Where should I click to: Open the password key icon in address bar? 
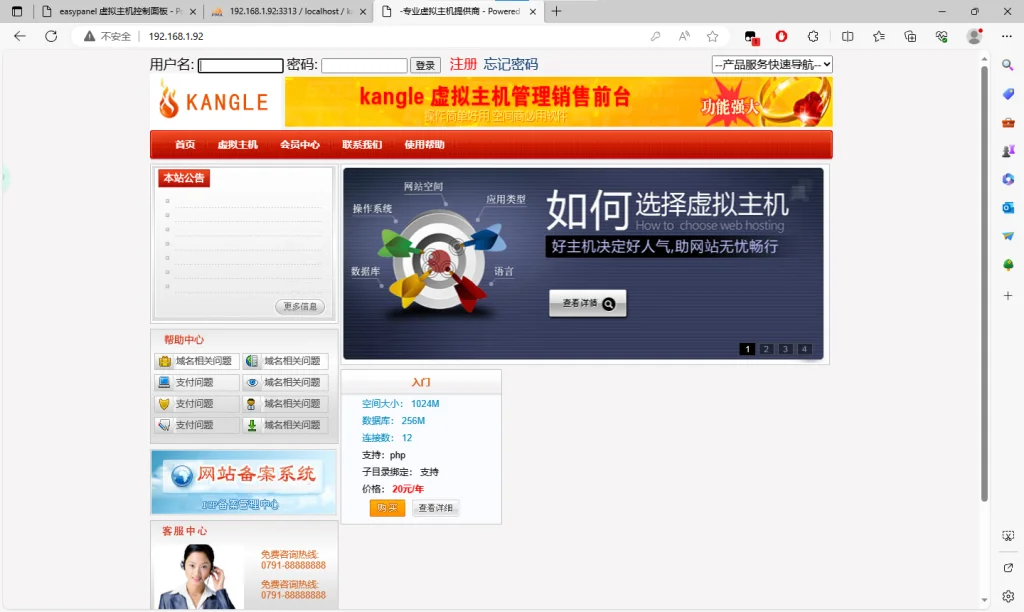(656, 37)
